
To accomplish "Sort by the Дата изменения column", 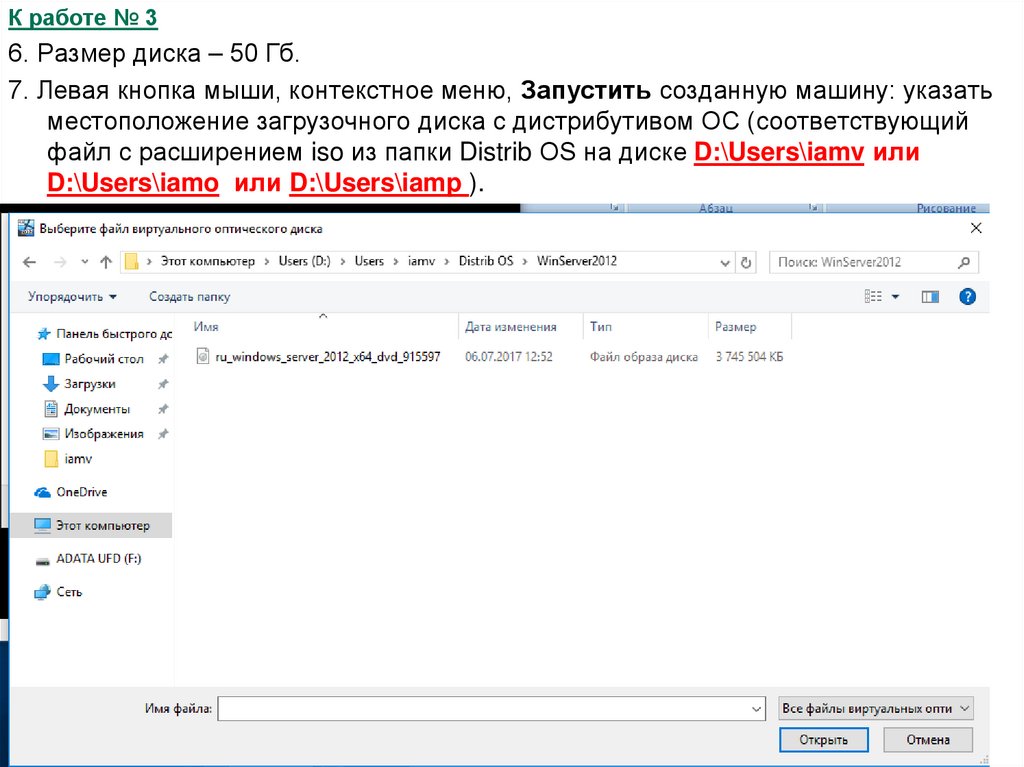I will point(510,327).
